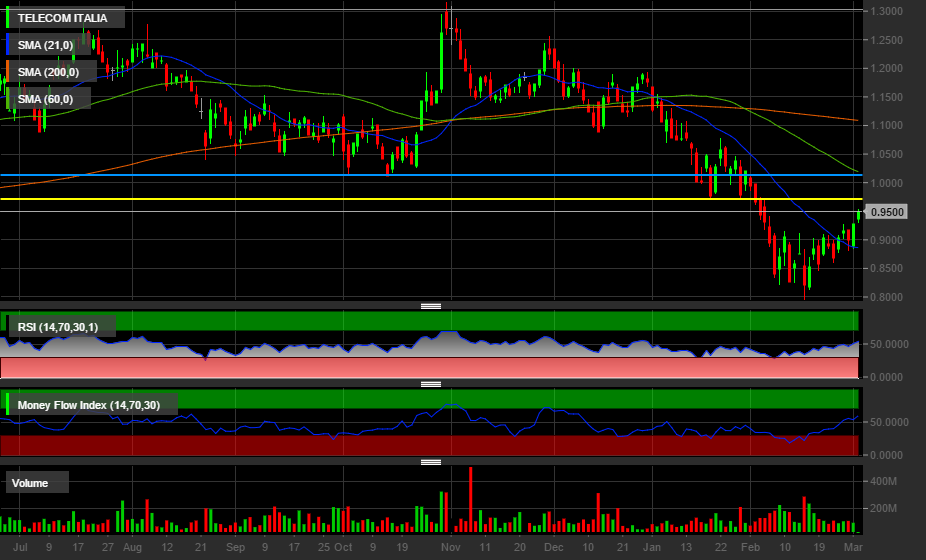Click the Mar date label on time axis
Viewport: 926px width, 560px height.
(853, 547)
